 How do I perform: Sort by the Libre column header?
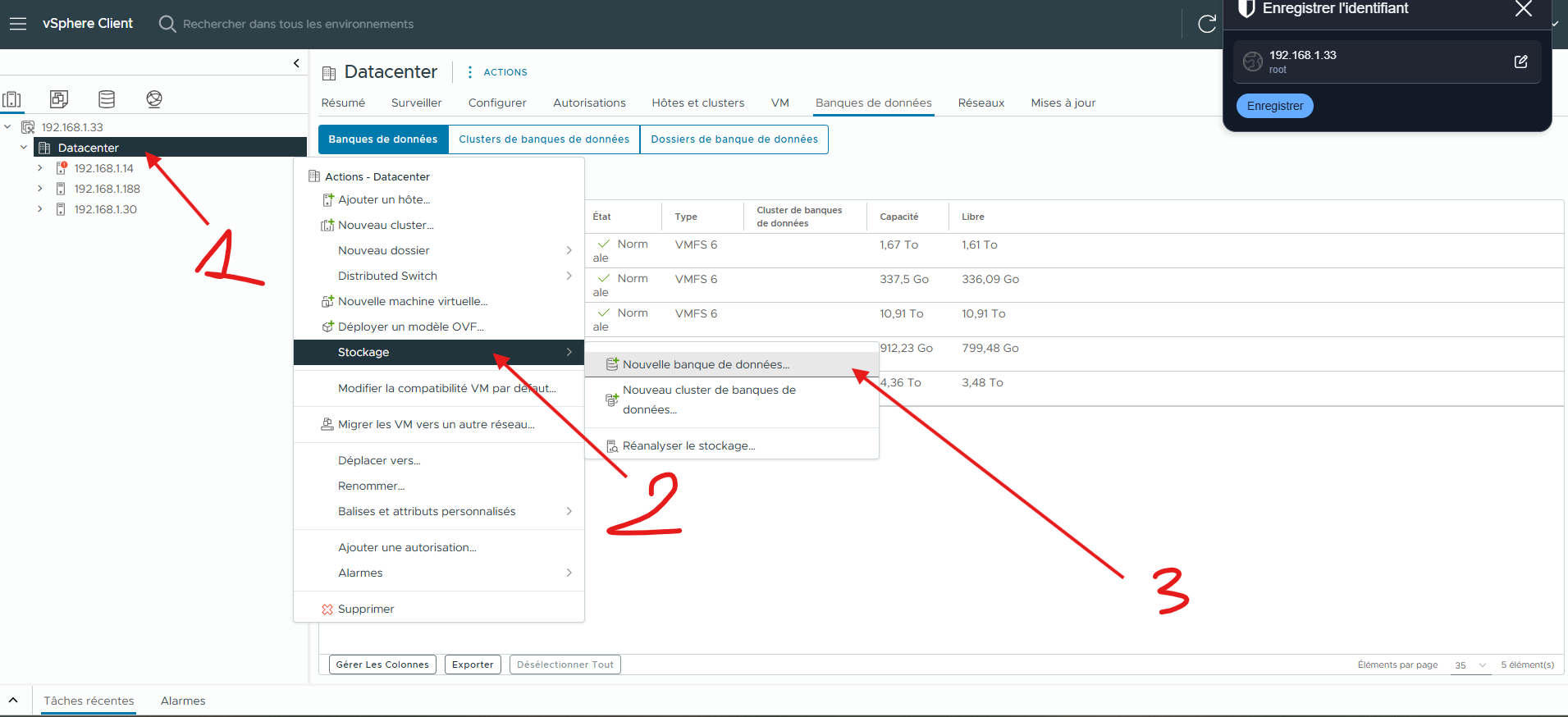(x=973, y=217)
